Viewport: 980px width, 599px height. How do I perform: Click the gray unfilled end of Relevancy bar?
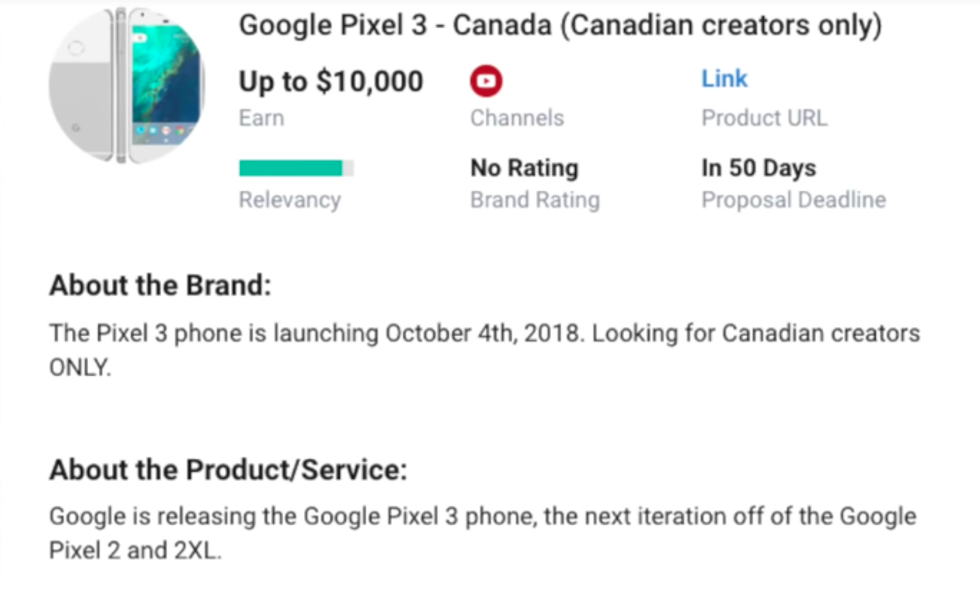(348, 168)
